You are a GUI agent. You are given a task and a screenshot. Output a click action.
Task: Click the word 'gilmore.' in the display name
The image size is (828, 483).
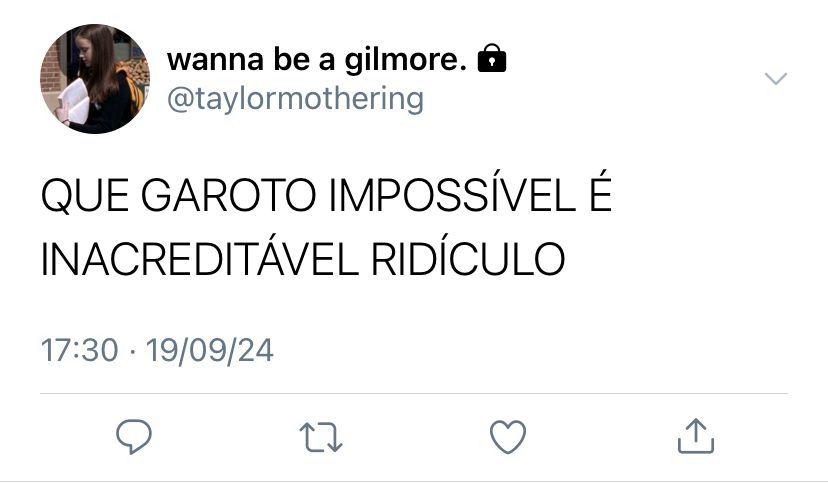(x=406, y=59)
